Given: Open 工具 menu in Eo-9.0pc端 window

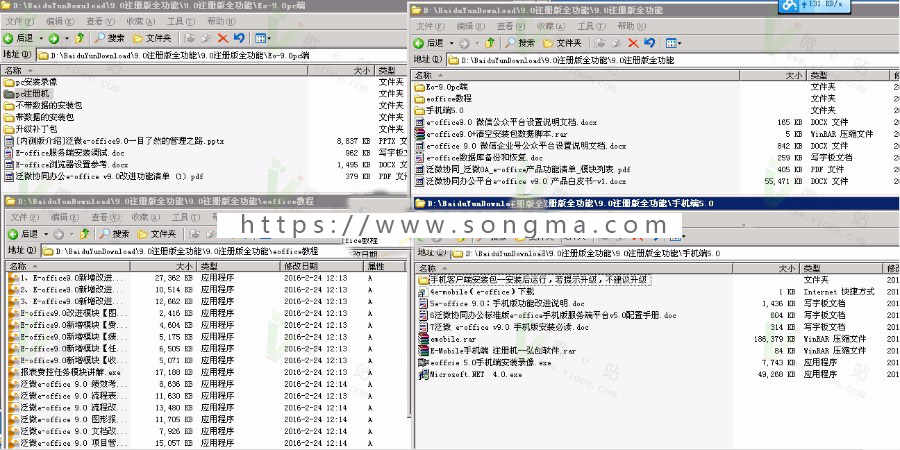Looking at the screenshot, I should tap(180, 21).
